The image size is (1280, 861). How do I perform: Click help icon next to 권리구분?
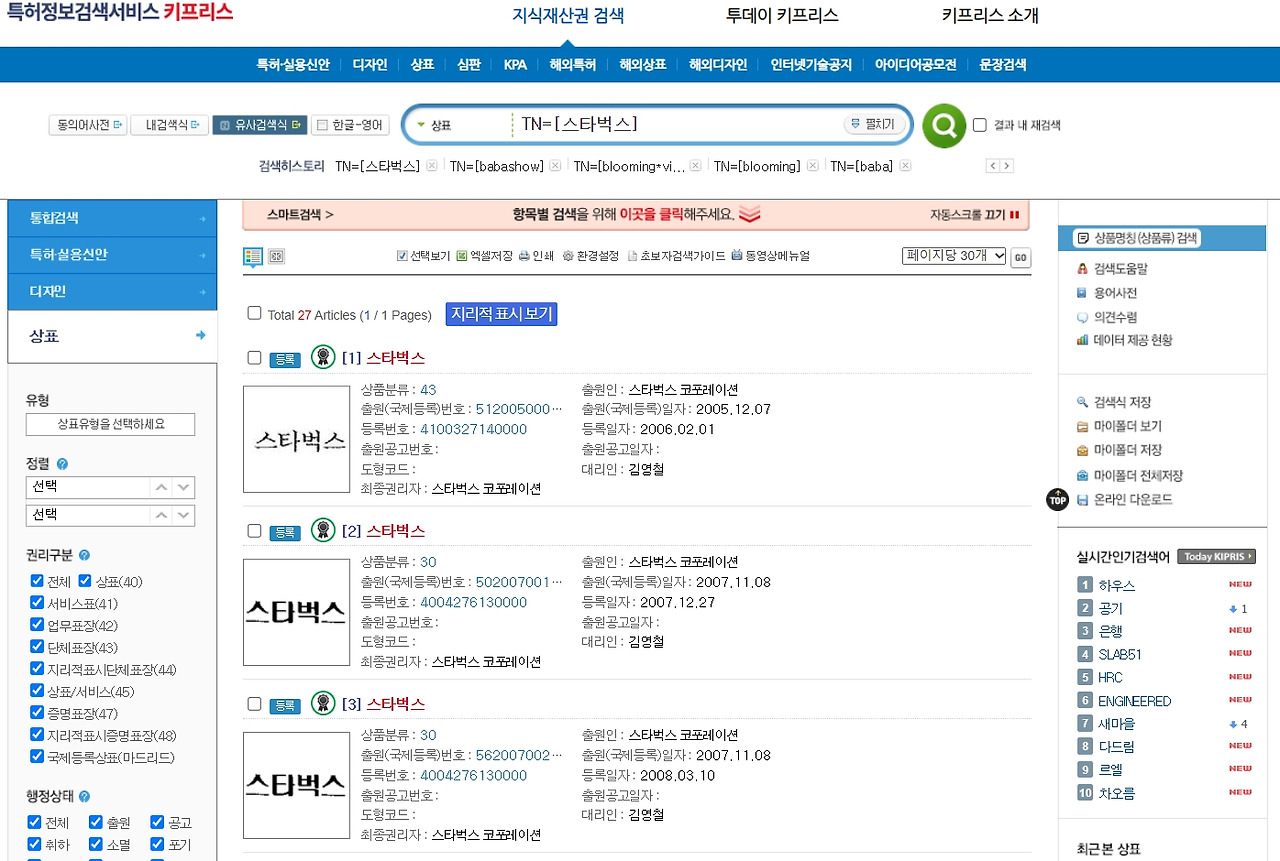(x=84, y=555)
